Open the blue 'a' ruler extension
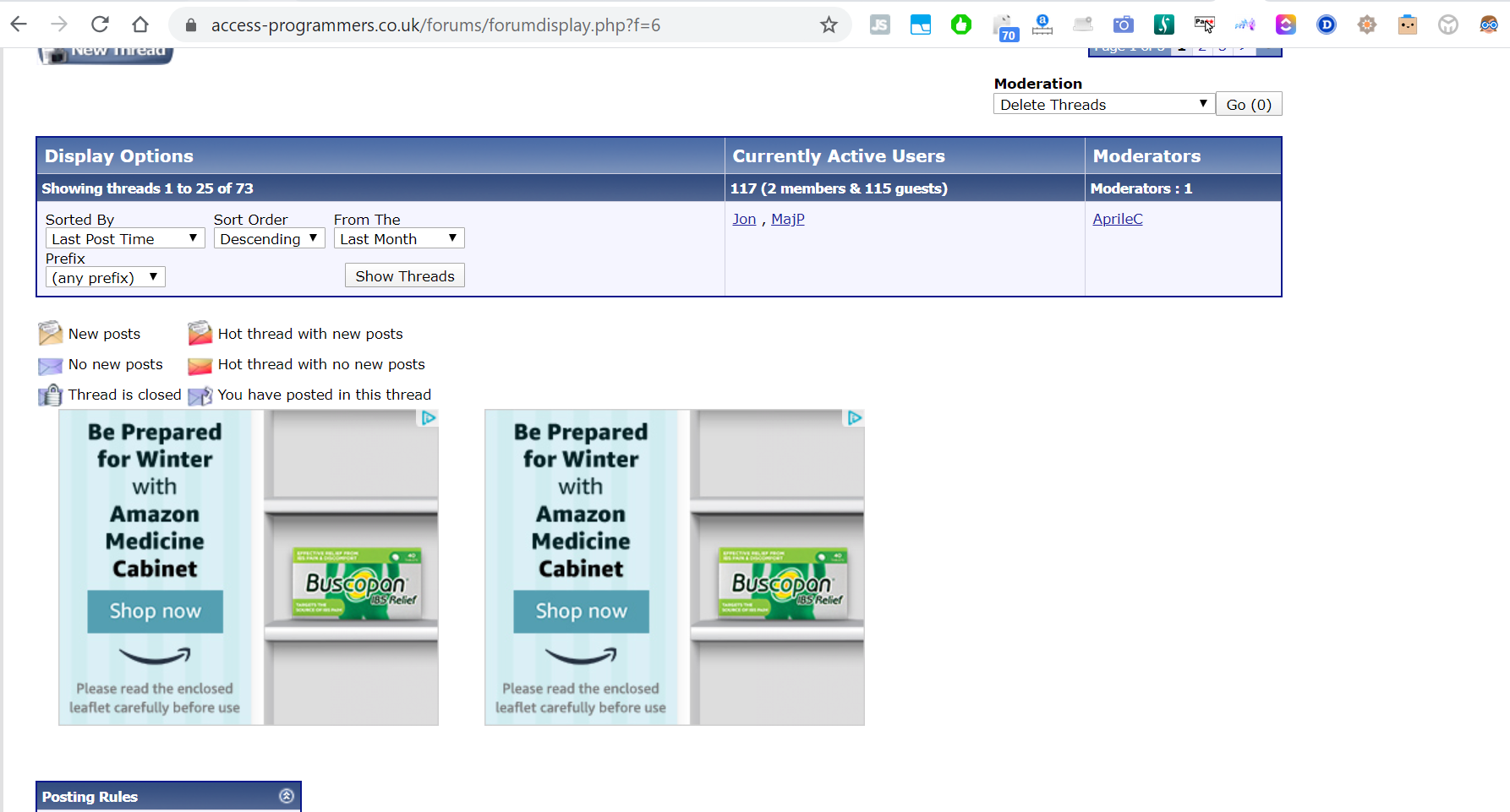The image size is (1510, 812). tap(1042, 25)
